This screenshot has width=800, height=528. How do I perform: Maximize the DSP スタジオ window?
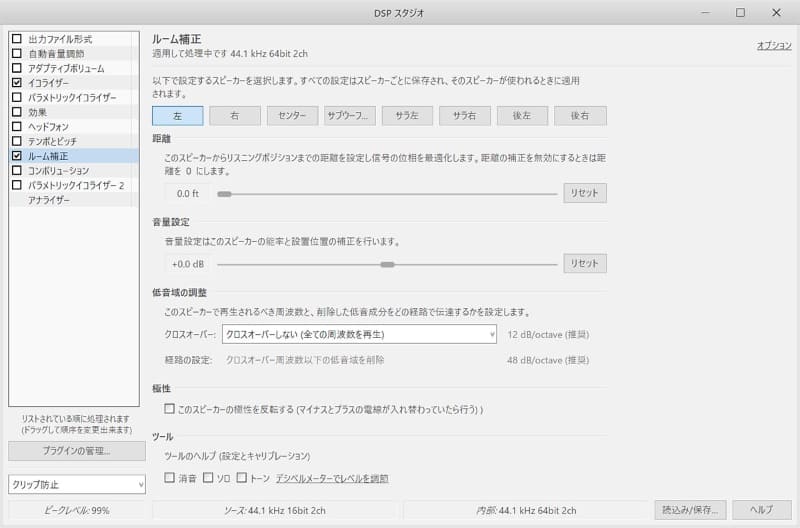tap(740, 13)
